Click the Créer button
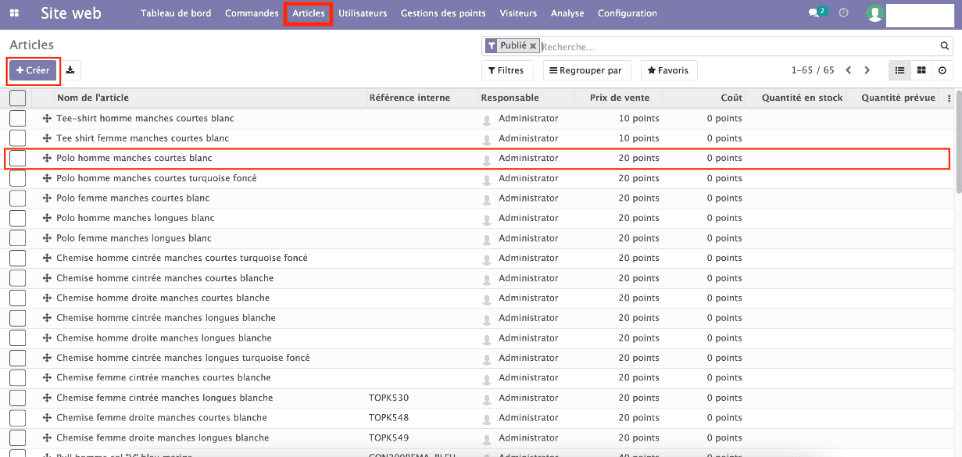Screen dimensions: 962x457 (33, 70)
